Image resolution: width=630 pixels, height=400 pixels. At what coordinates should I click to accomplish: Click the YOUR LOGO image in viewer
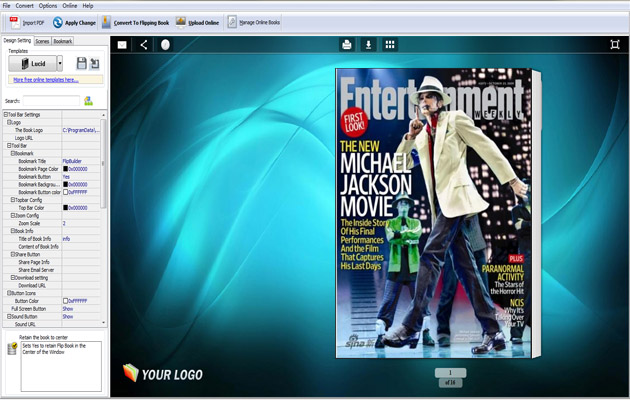pos(163,373)
